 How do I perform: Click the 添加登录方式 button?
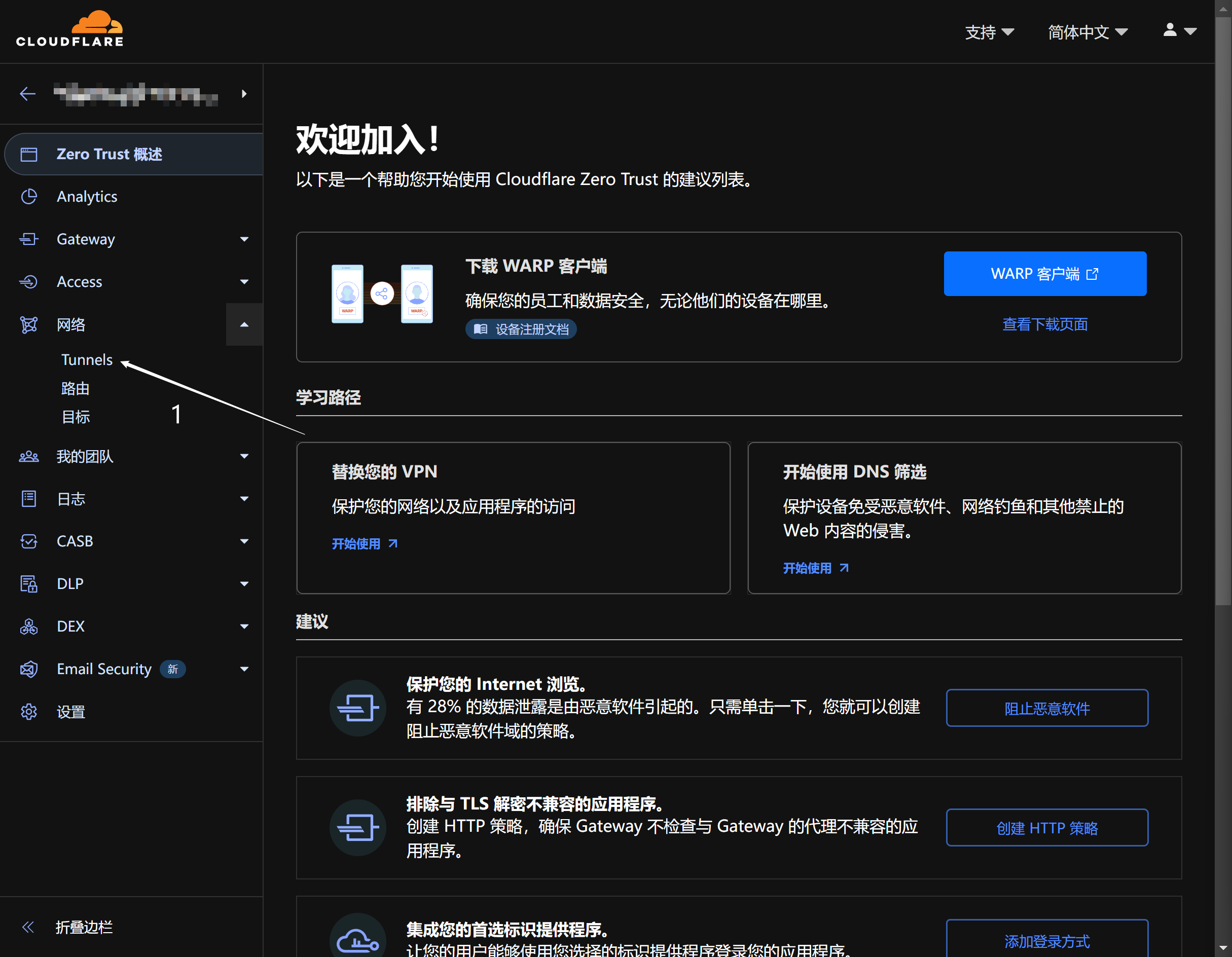click(1047, 939)
